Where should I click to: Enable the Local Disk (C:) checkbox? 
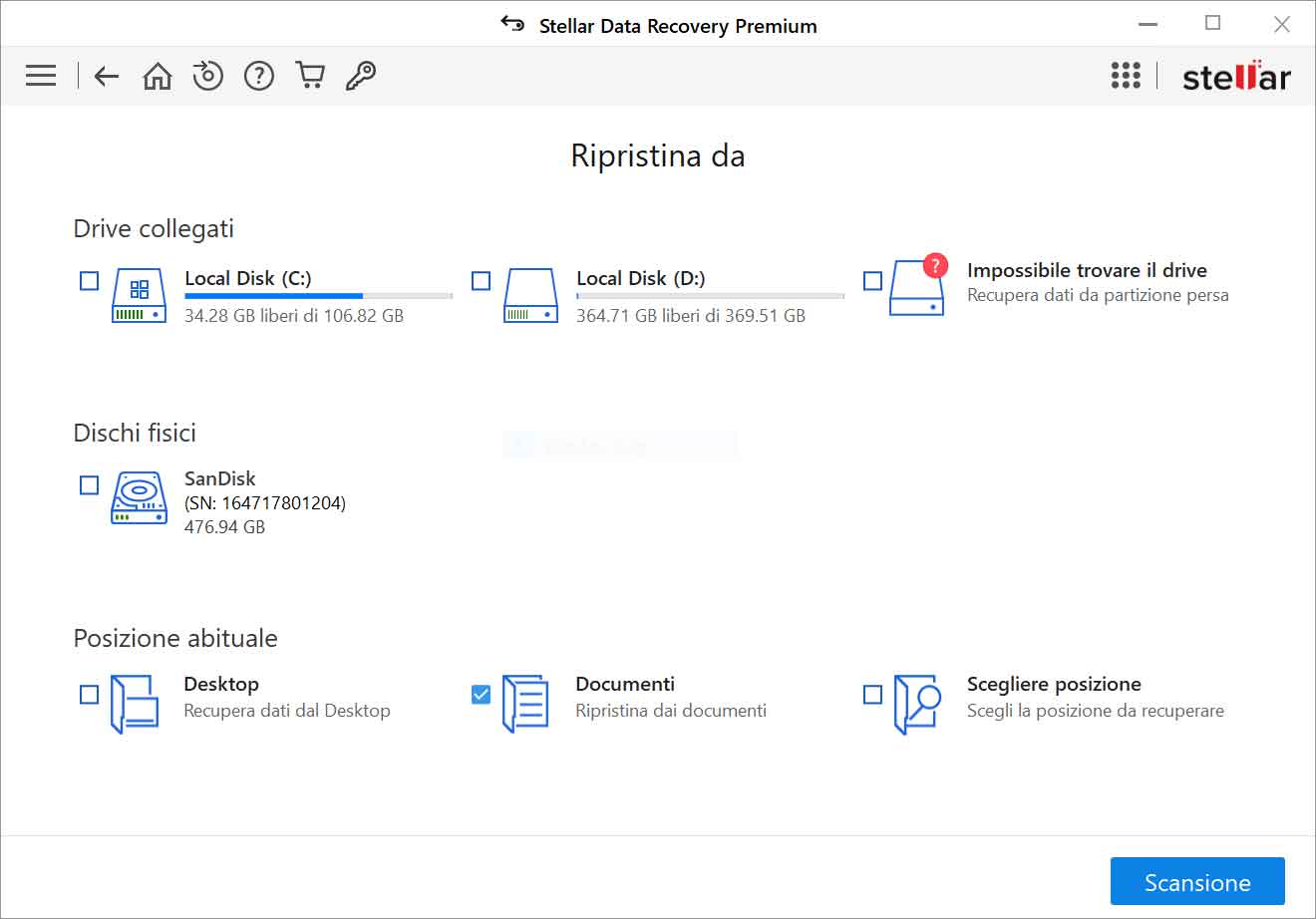click(89, 280)
